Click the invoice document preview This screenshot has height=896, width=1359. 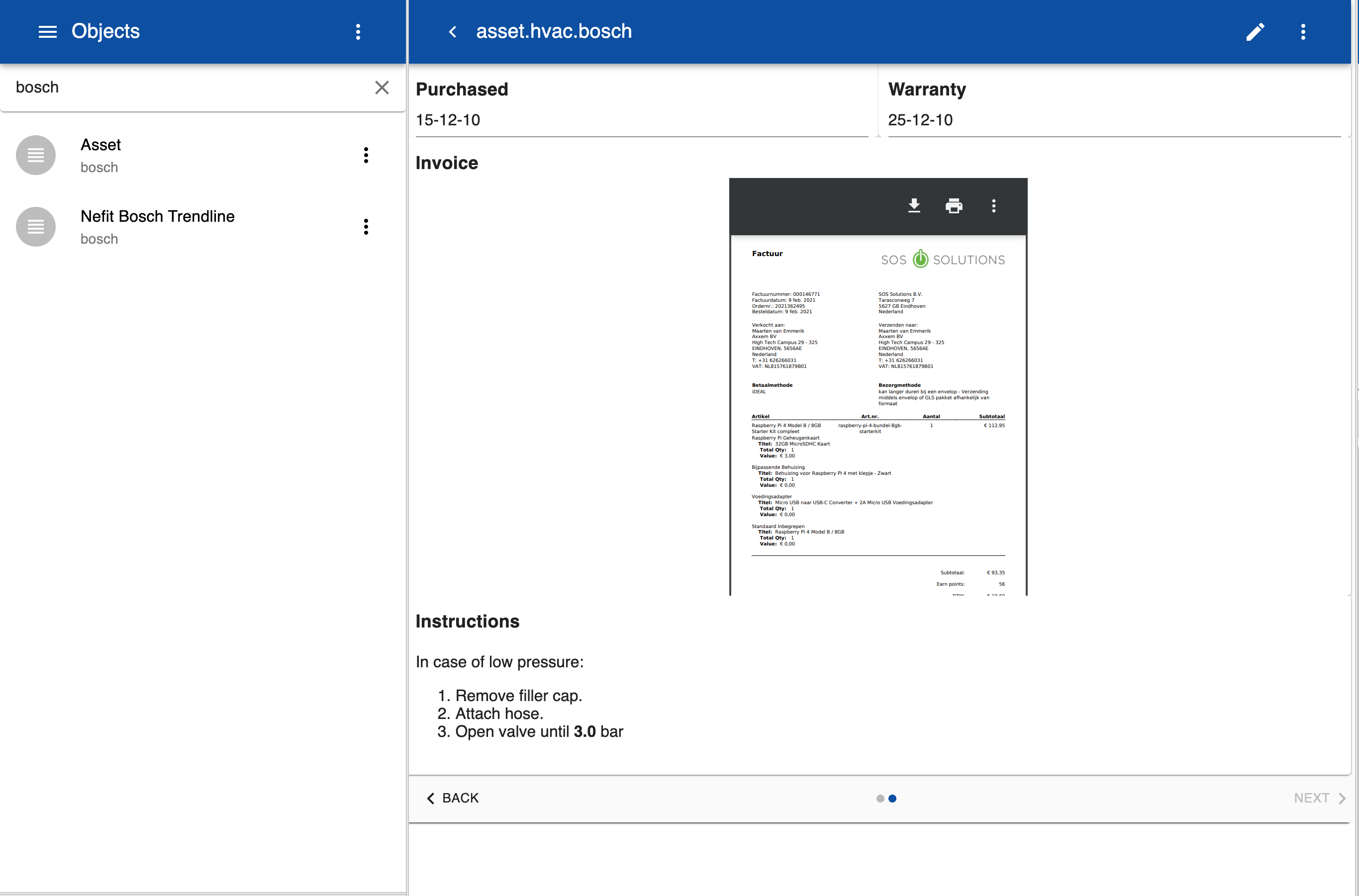pyautogui.click(x=878, y=415)
